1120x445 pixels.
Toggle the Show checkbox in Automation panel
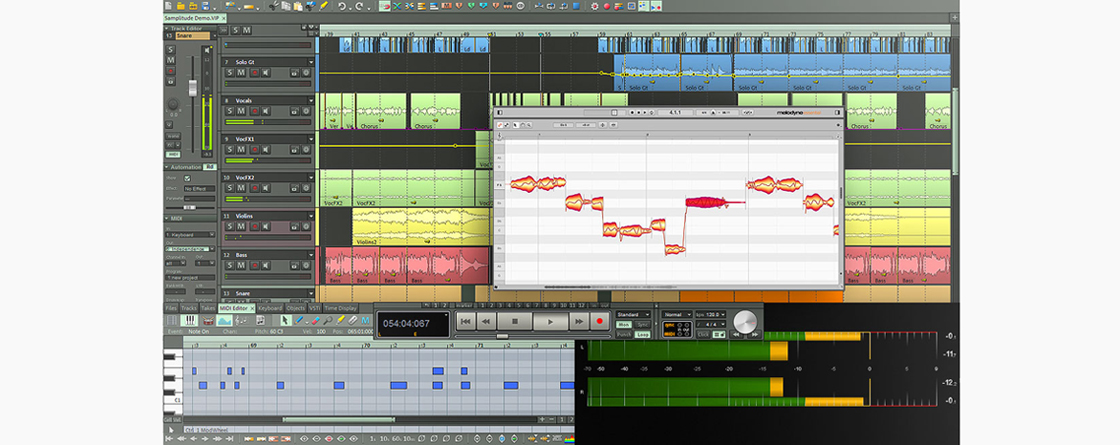[187, 178]
